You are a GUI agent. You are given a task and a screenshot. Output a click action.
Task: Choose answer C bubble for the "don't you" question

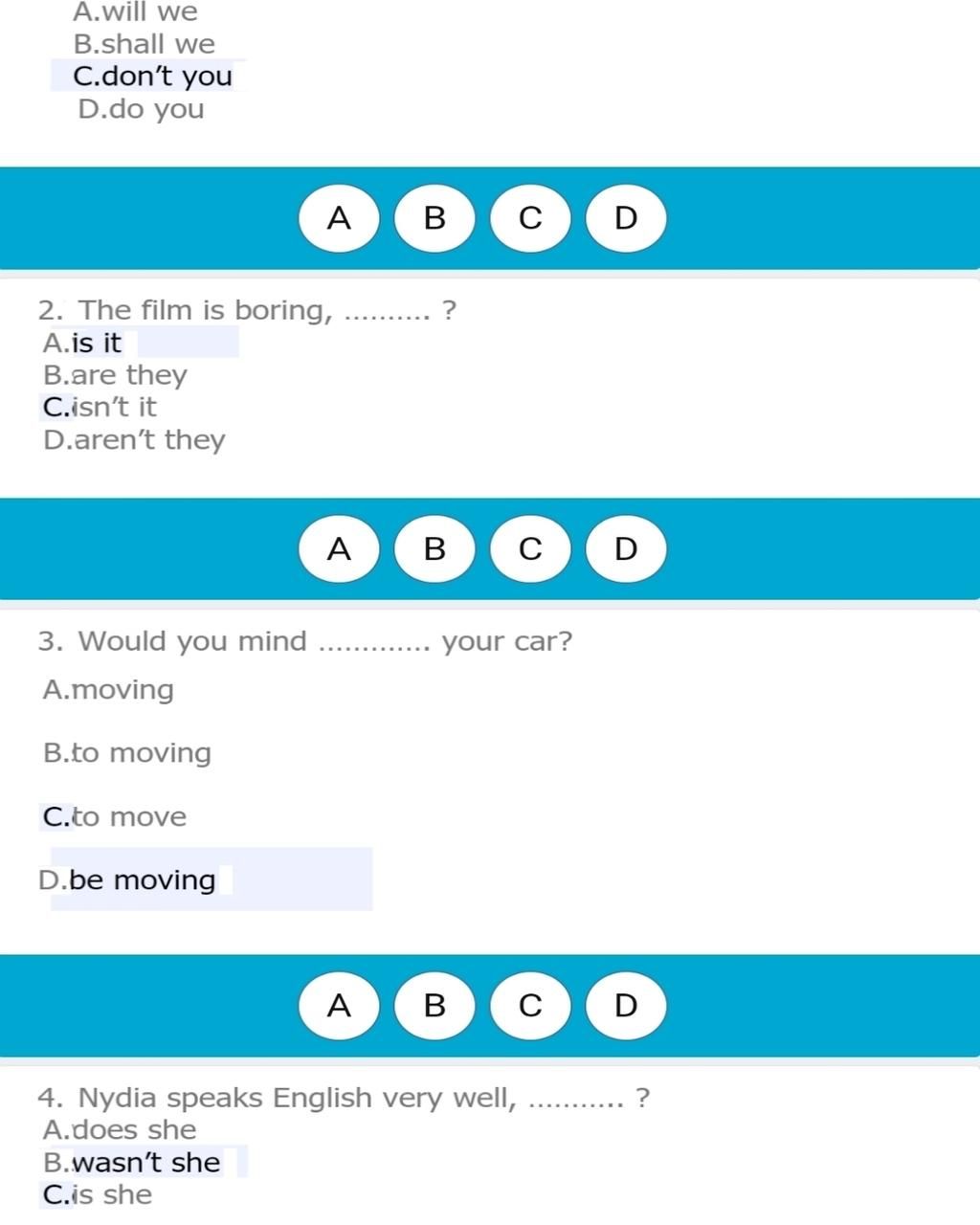pyautogui.click(x=530, y=218)
